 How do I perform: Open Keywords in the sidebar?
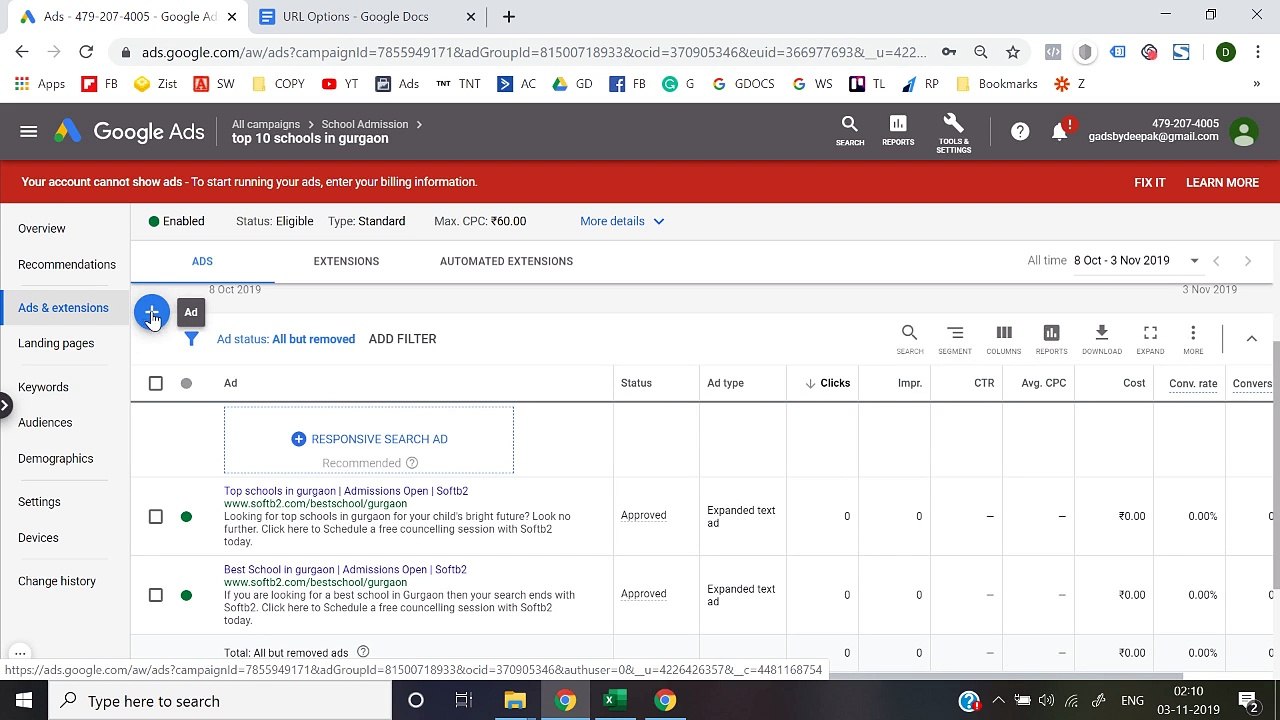pos(43,387)
